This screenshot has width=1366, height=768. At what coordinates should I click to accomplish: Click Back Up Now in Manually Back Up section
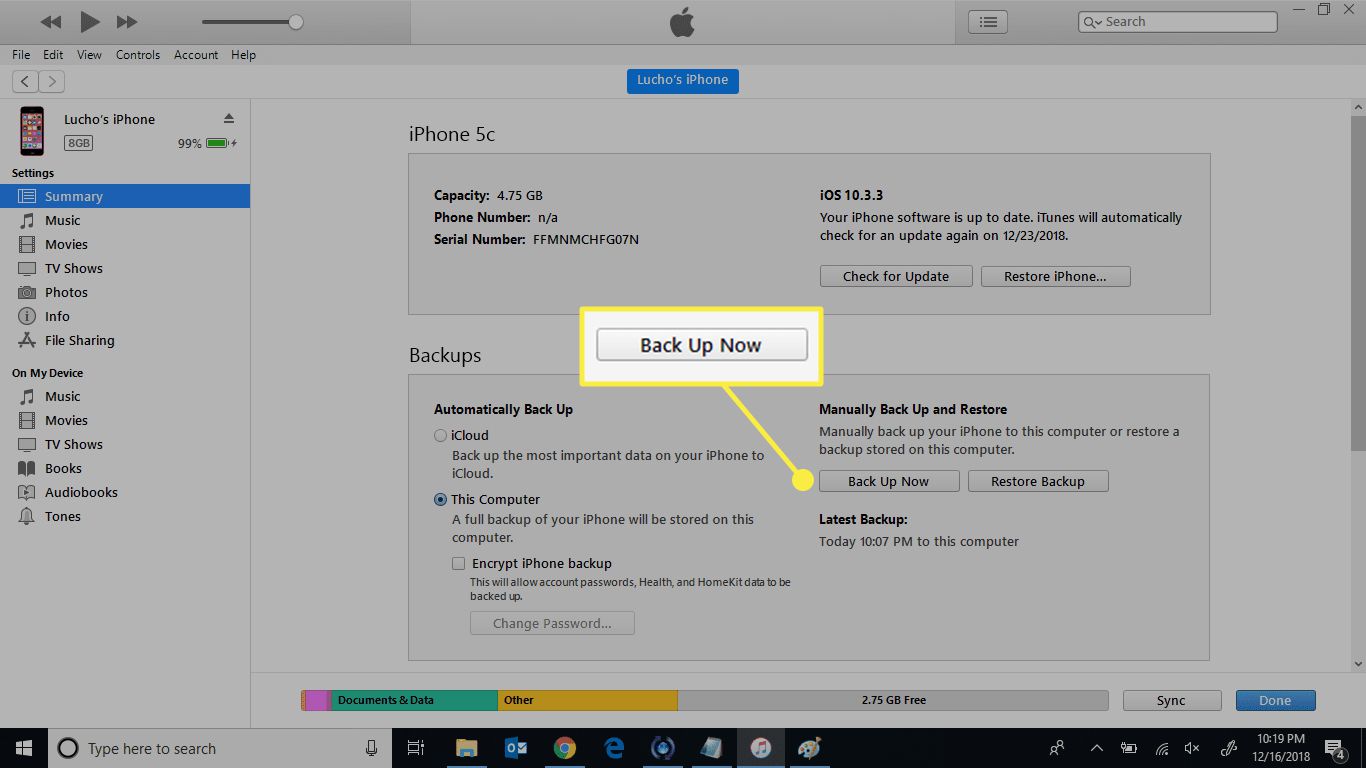point(889,481)
